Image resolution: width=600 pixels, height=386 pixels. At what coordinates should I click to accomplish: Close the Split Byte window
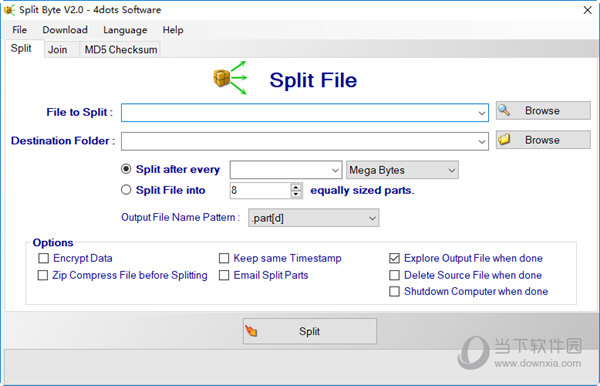coord(587,10)
